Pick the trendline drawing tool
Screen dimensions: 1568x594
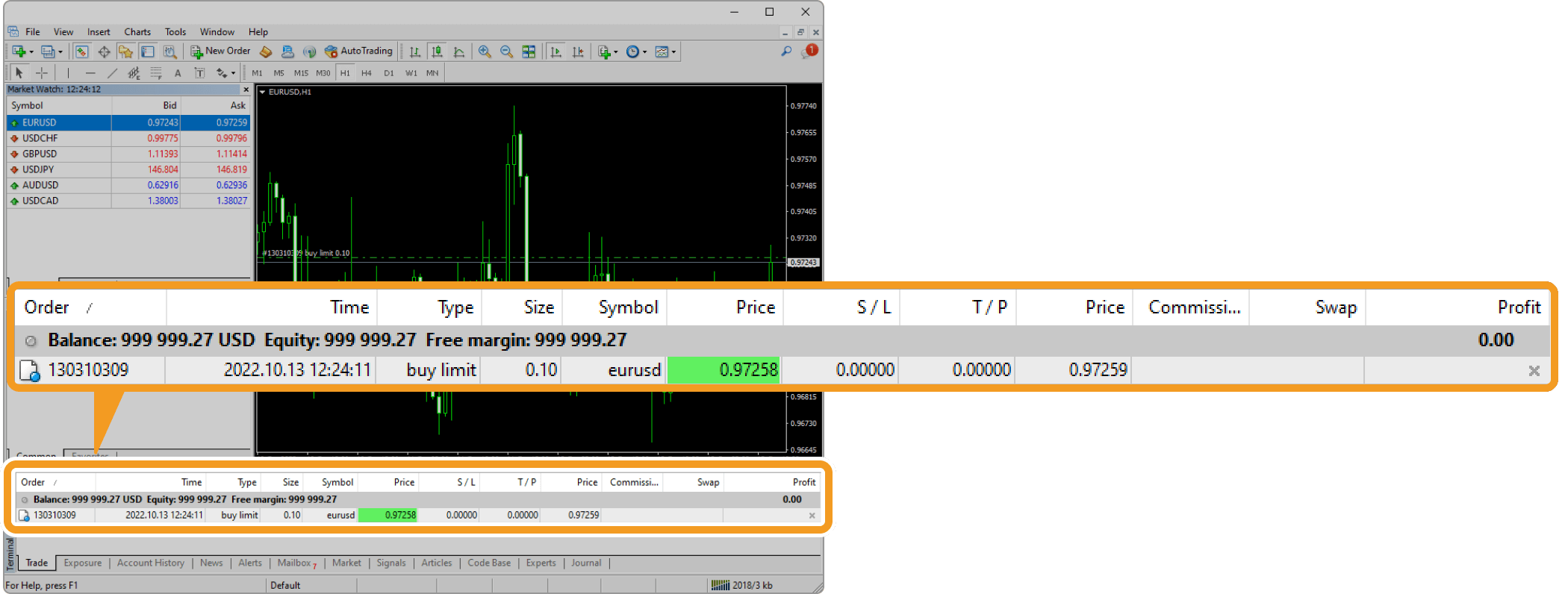[112, 73]
